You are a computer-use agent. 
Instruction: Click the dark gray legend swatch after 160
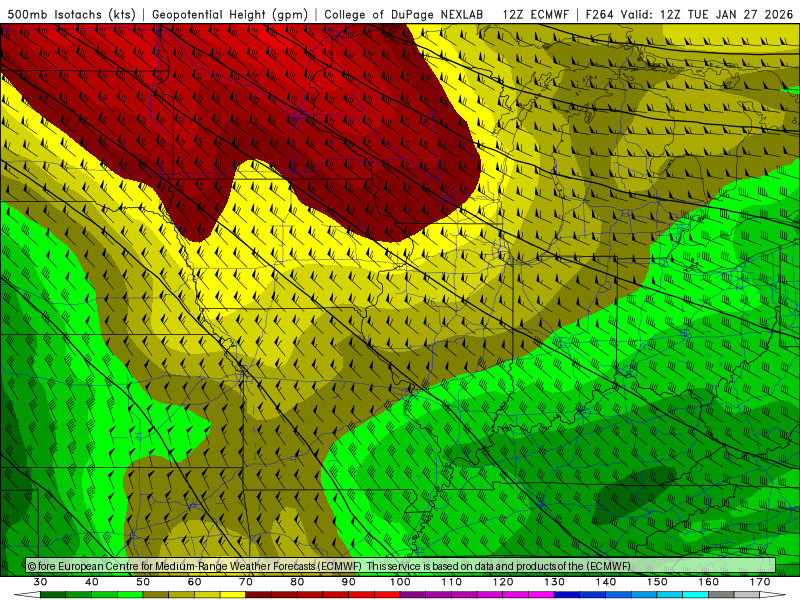(721, 595)
